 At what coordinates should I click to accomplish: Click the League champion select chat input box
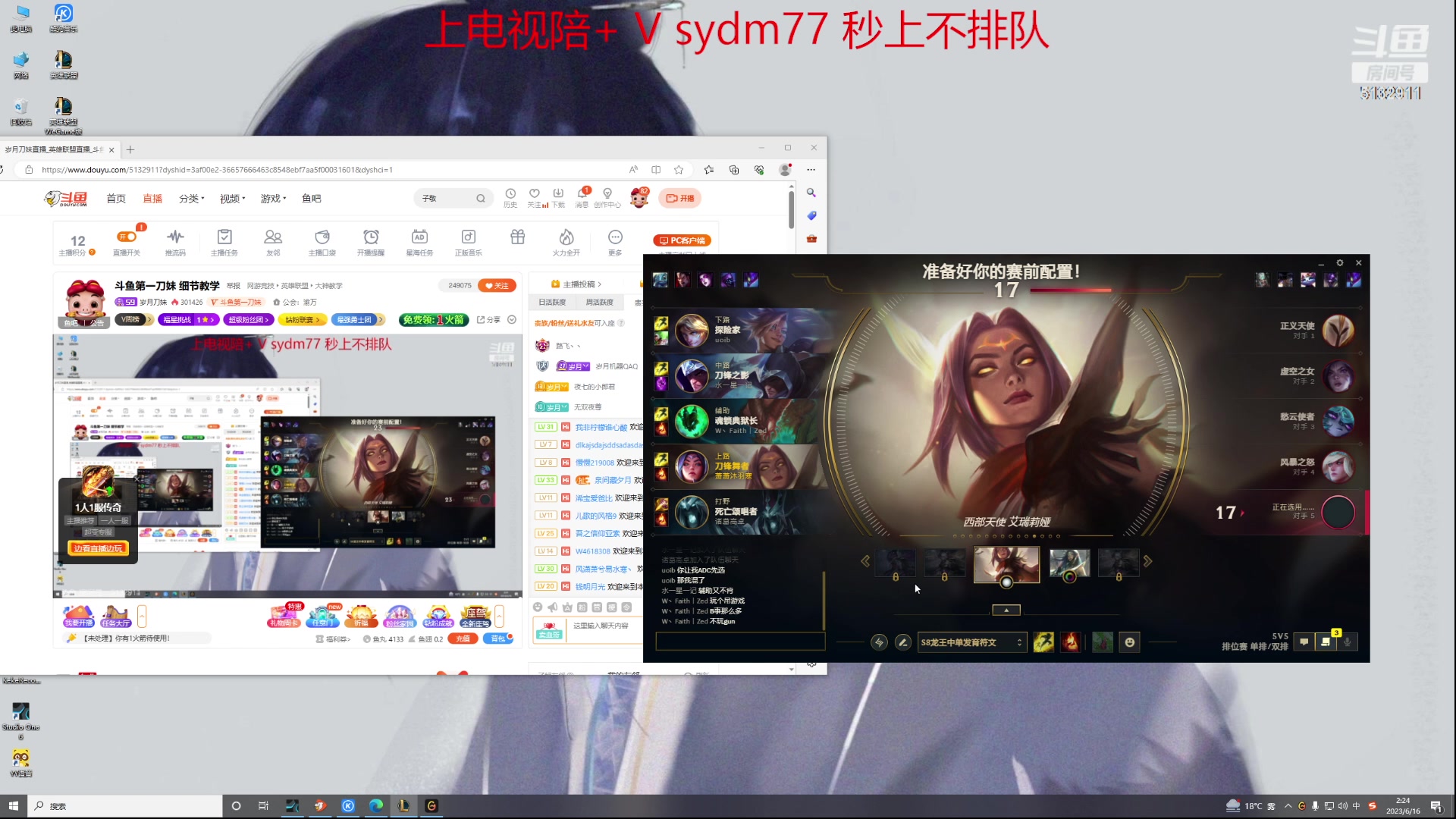pyautogui.click(x=739, y=642)
